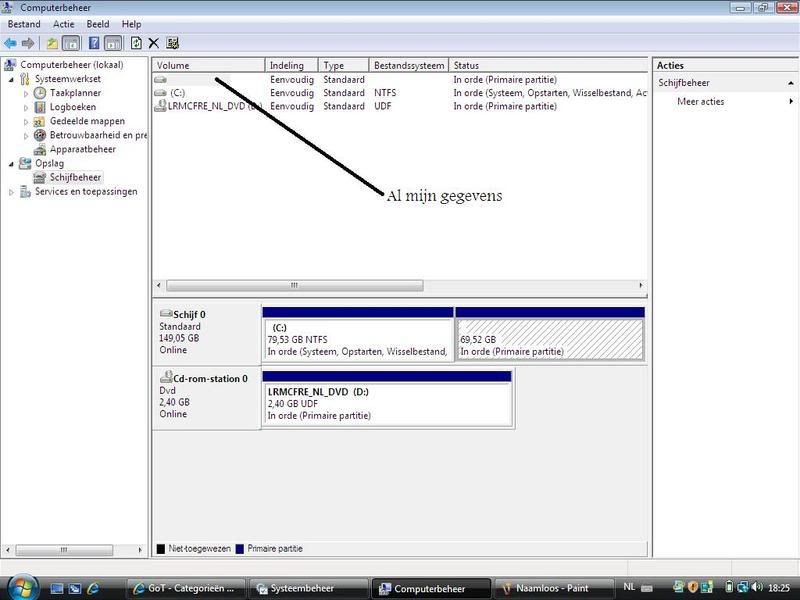Expand the Services en toepassingen node
Viewport: 800px width, 600px height.
click(12, 191)
